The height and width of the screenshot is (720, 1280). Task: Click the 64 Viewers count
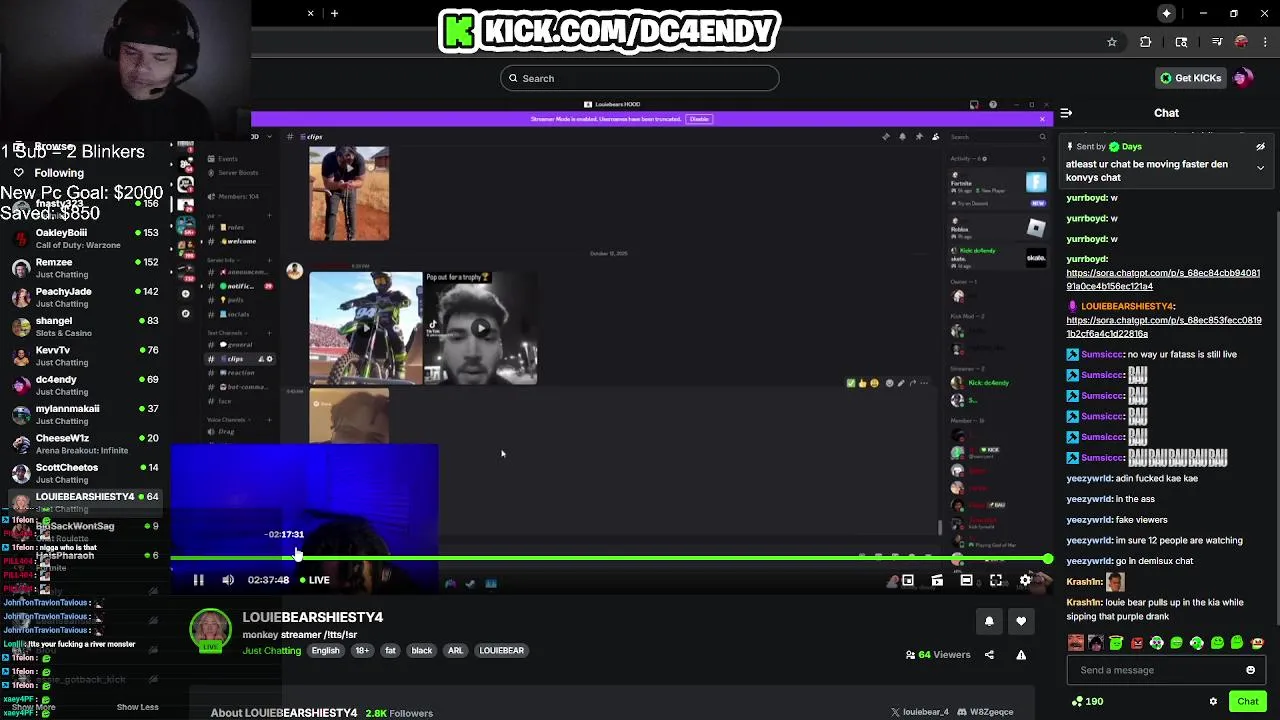click(x=938, y=655)
